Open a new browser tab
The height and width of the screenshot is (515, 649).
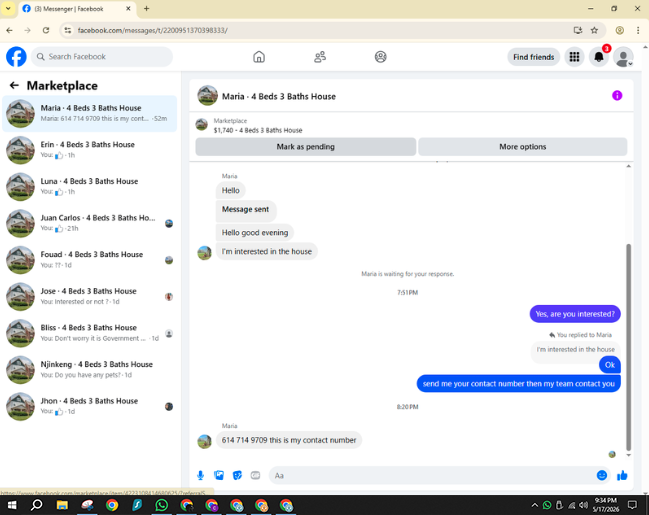[x=147, y=9]
